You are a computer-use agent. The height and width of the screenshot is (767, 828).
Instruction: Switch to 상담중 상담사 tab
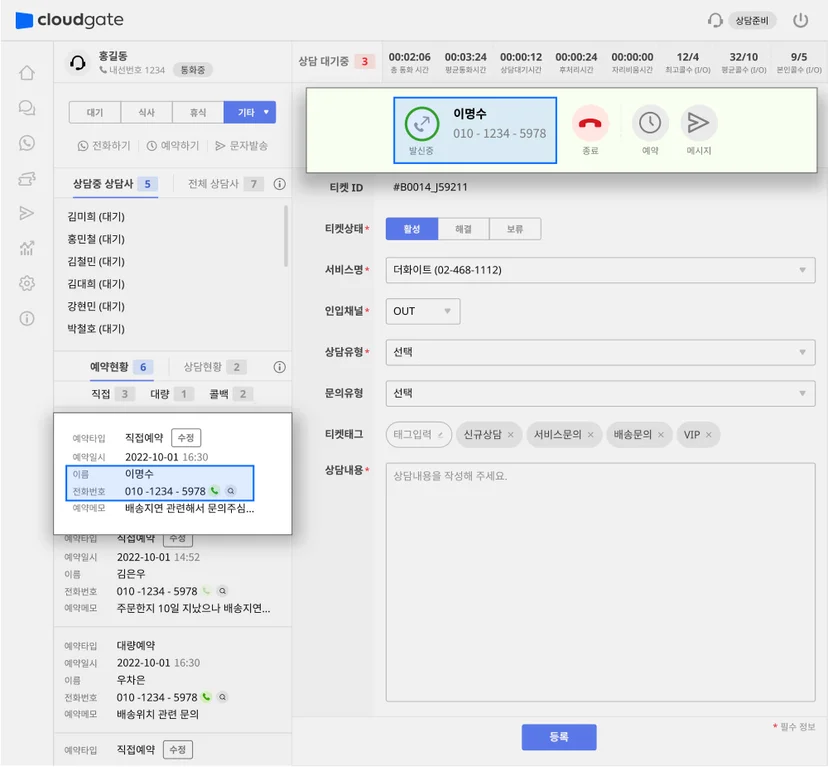tap(115, 184)
